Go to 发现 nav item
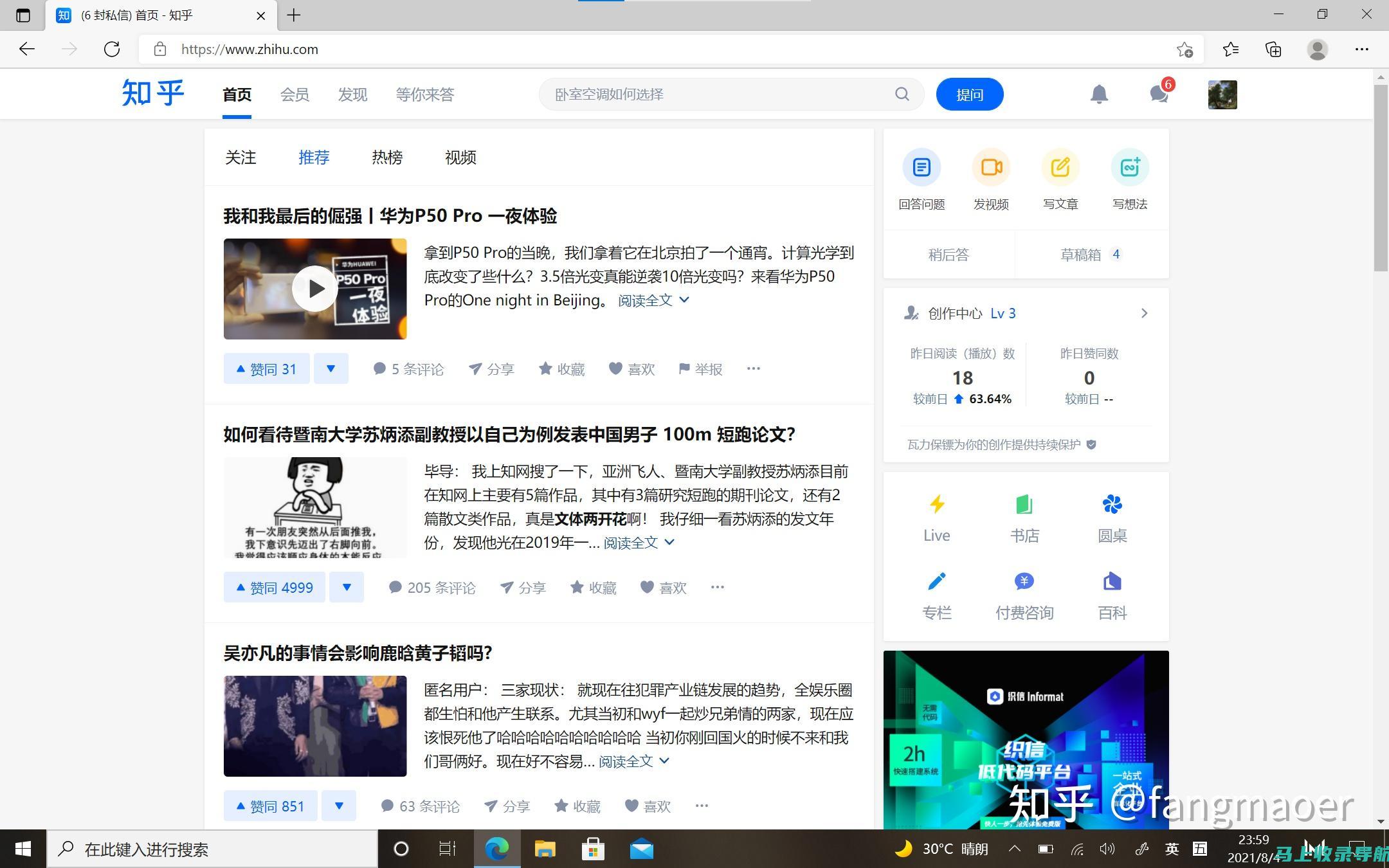The width and height of the screenshot is (1389, 868). pyautogui.click(x=352, y=95)
